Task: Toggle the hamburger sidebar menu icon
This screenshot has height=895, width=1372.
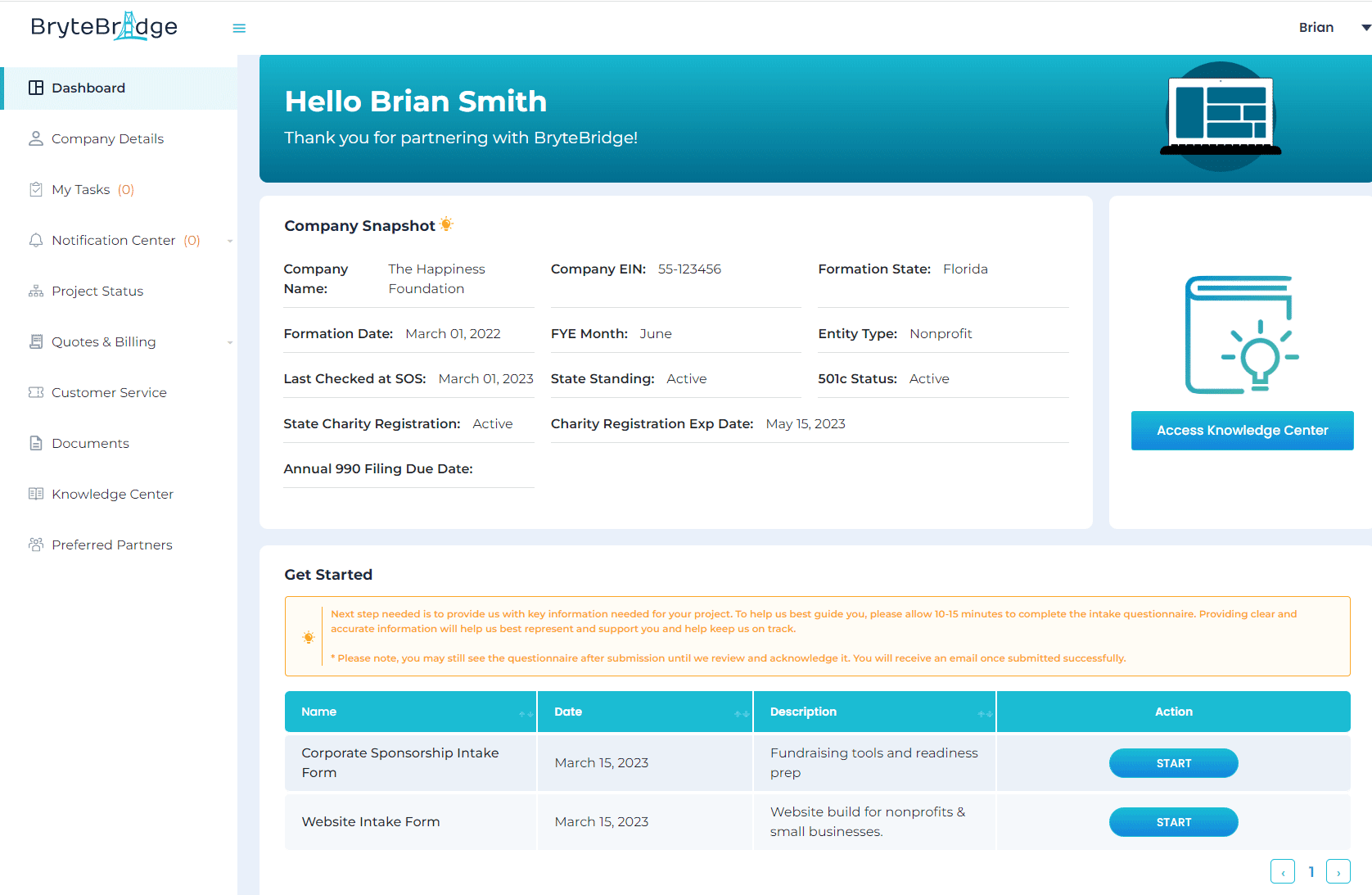Action: [239, 28]
